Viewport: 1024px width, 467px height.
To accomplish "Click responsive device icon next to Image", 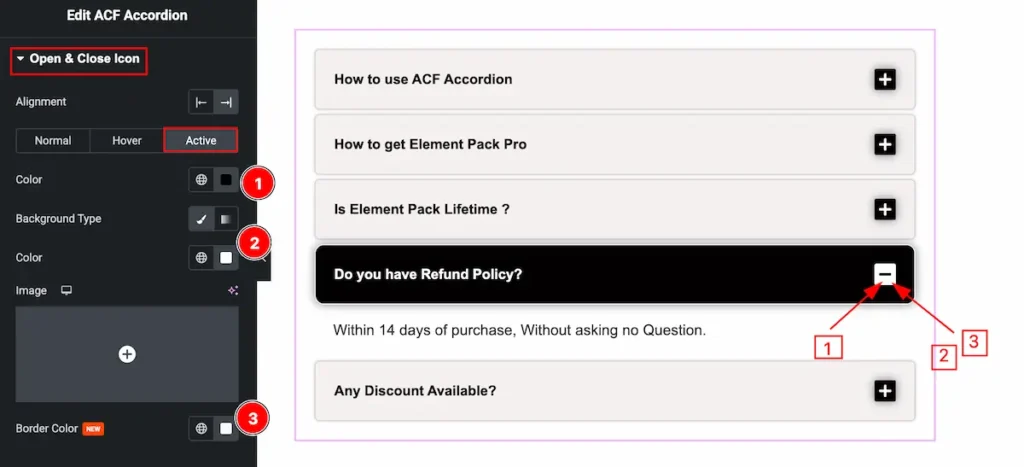I will [67, 290].
